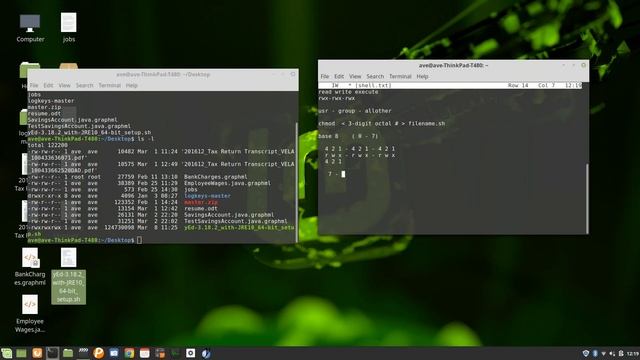Click the battery tray icon
The height and width of the screenshot is (360, 640).
[x=621, y=353]
